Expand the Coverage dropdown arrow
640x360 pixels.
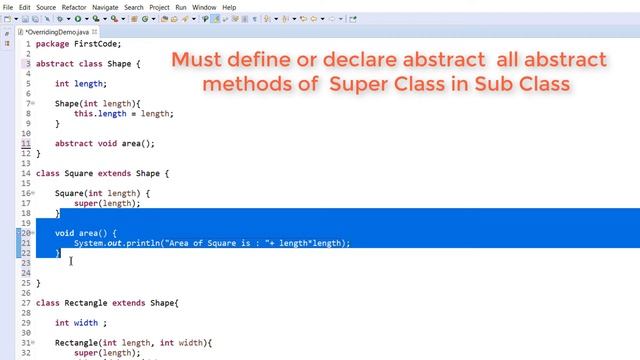click(x=105, y=19)
